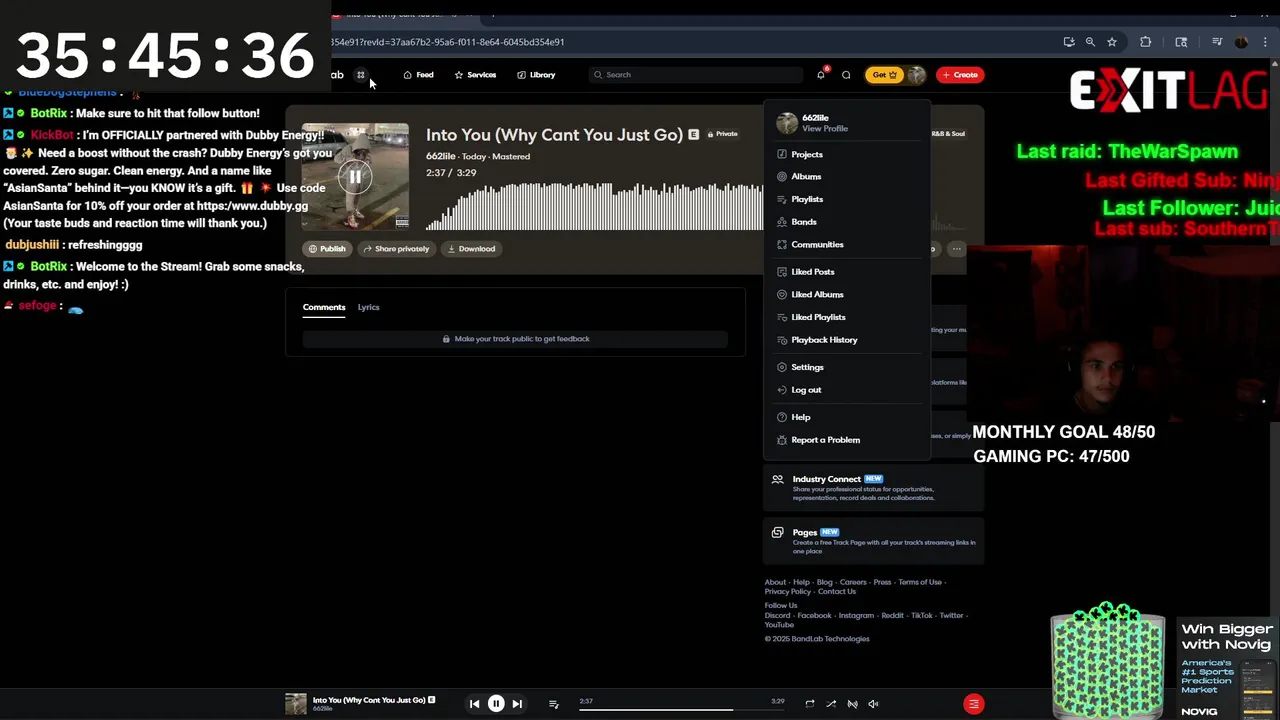The width and height of the screenshot is (1280, 720).
Task: Open the Terms of Use footer link
Action: coord(920,582)
